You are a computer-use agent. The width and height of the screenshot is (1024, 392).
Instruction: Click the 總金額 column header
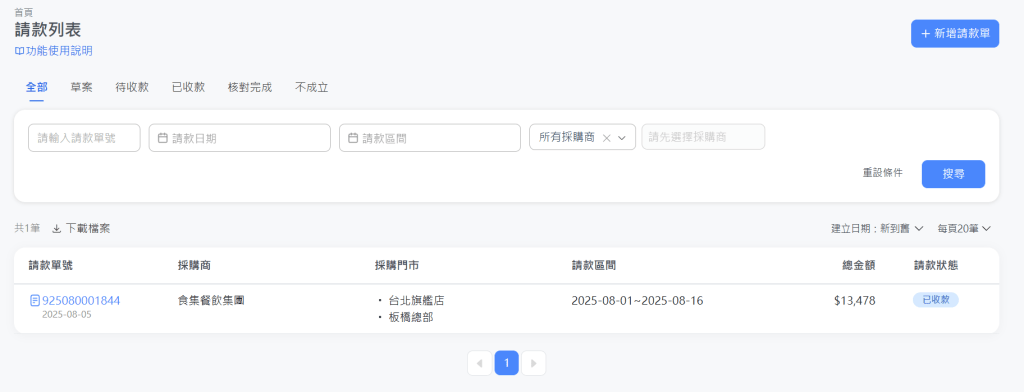click(x=859, y=265)
